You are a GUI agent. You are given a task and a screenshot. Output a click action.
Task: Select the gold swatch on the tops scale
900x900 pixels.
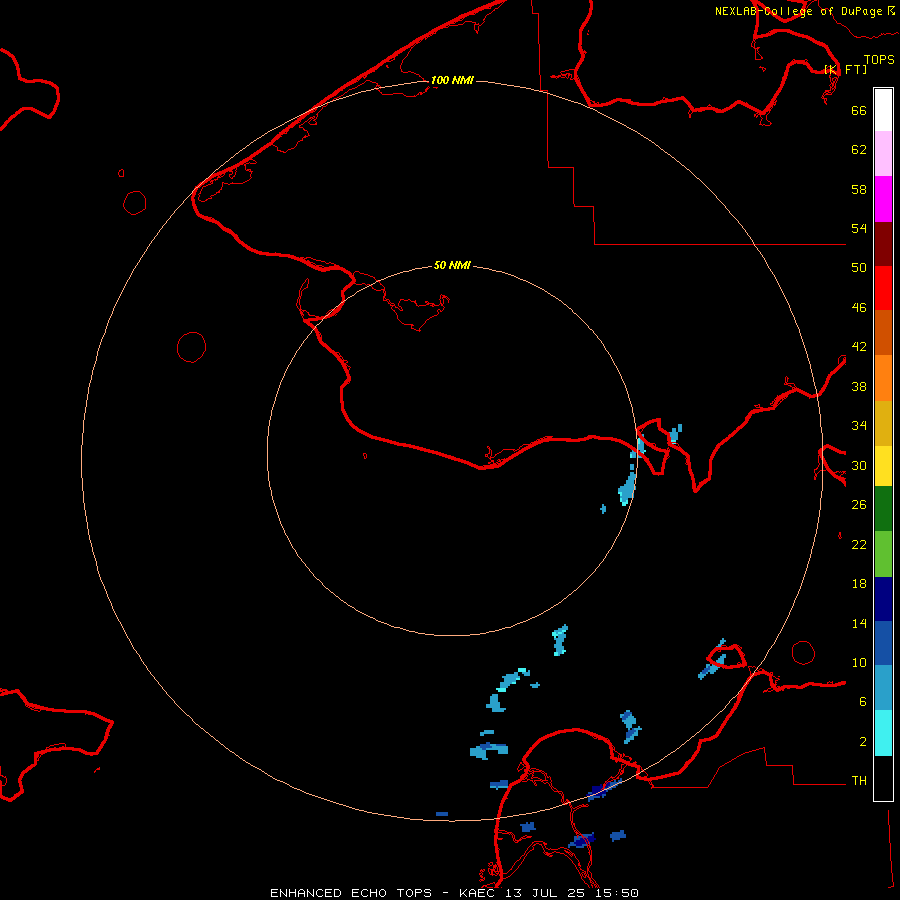[883, 423]
